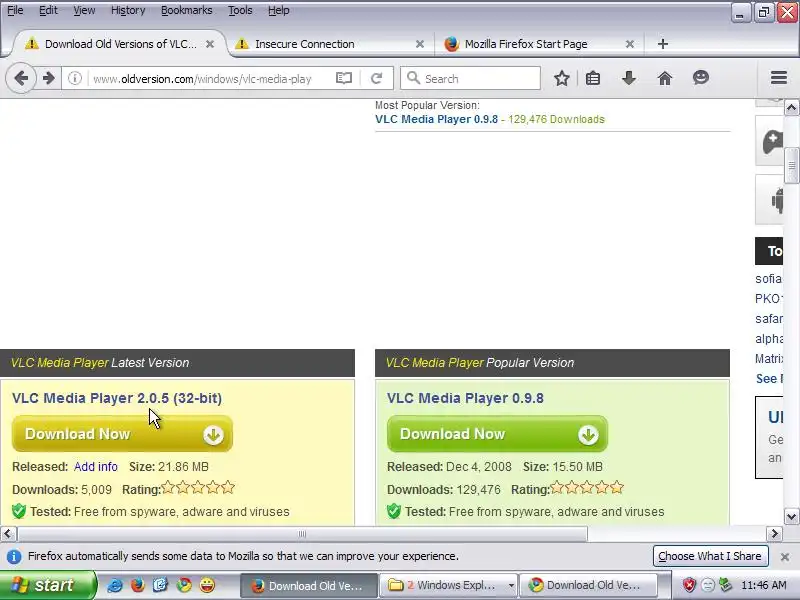
Task: Open the Bookmarks menu
Action: (x=187, y=10)
